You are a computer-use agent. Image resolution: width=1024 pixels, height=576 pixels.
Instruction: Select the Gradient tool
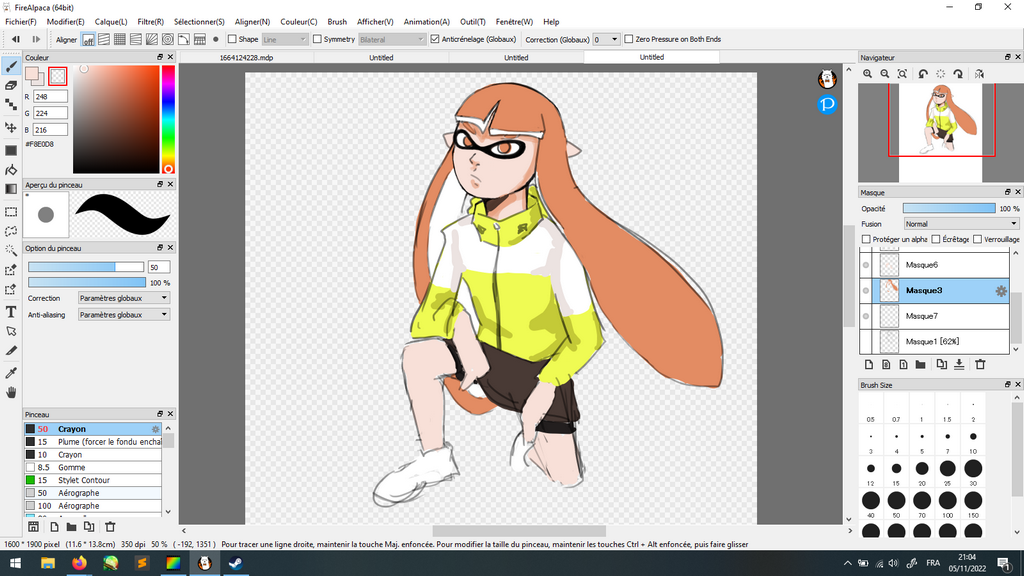coord(11,189)
